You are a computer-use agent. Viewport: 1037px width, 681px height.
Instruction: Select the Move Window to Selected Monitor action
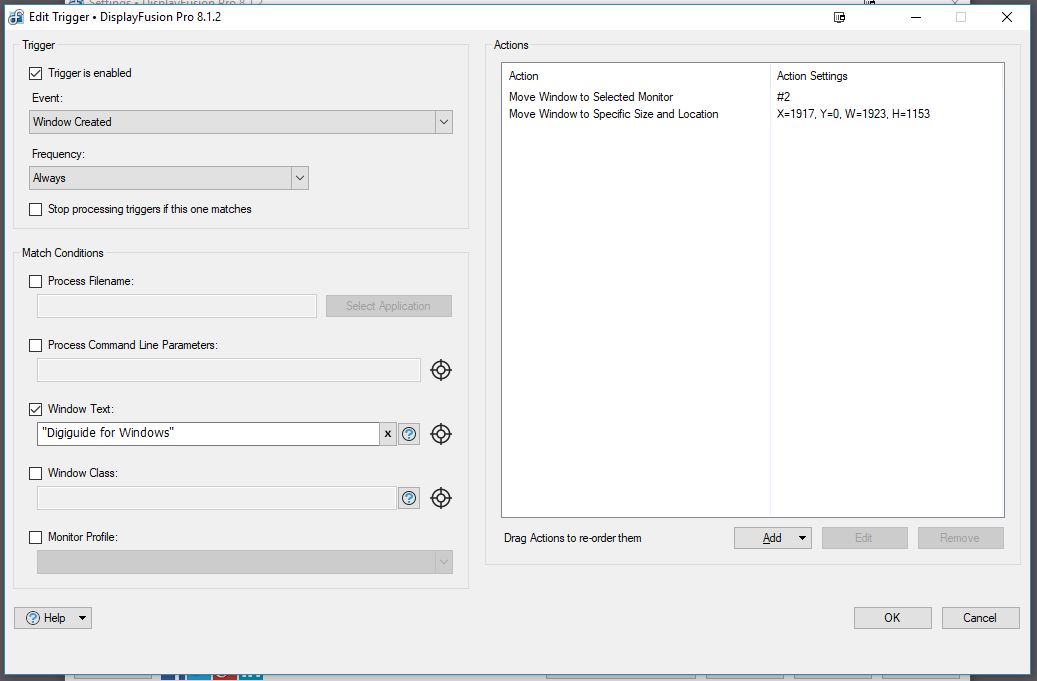pos(591,97)
